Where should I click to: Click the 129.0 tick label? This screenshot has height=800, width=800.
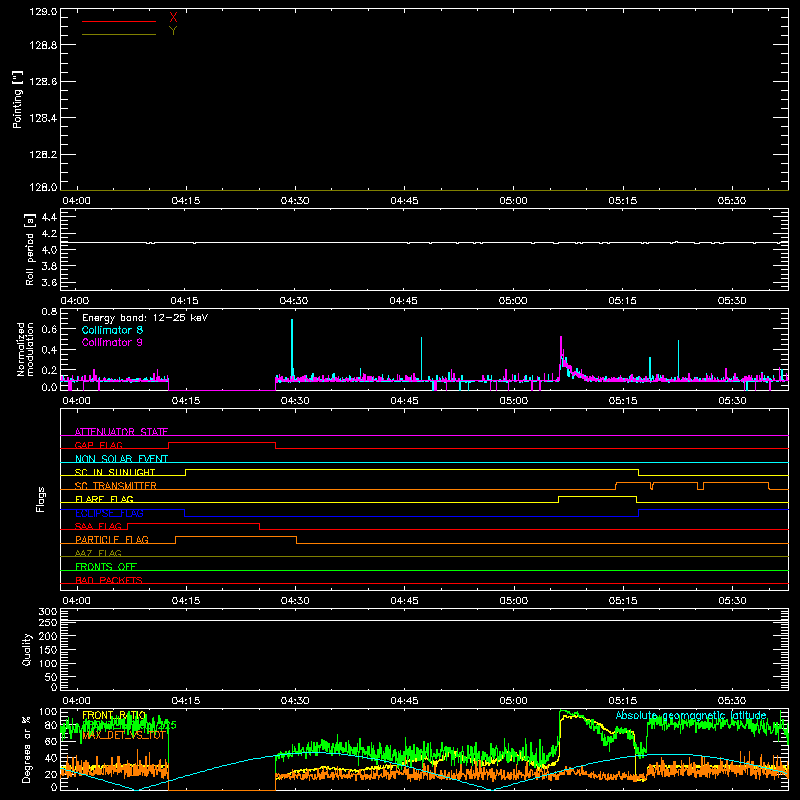coord(43,12)
